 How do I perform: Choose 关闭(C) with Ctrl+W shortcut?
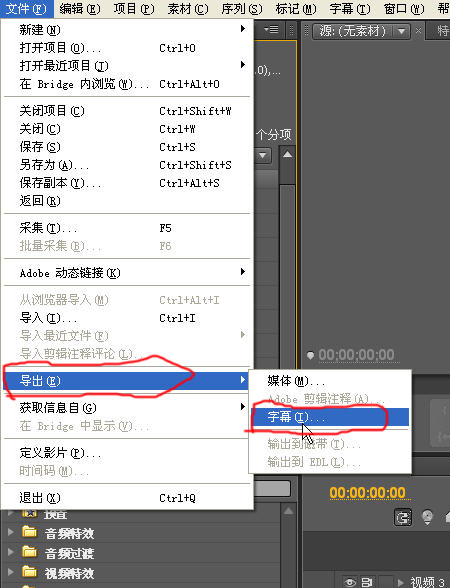click(127, 129)
